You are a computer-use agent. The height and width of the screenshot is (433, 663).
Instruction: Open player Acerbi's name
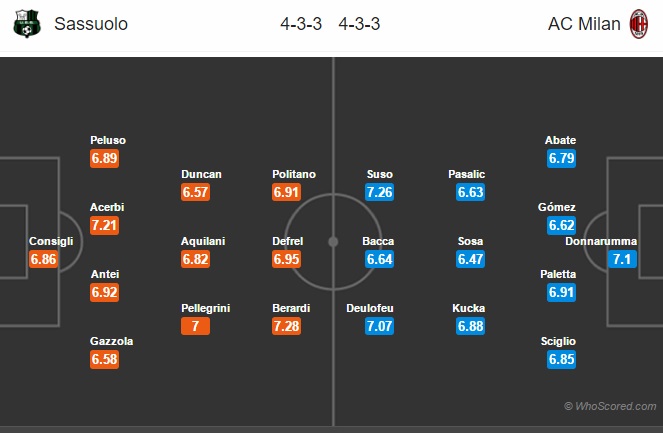[x=107, y=207]
